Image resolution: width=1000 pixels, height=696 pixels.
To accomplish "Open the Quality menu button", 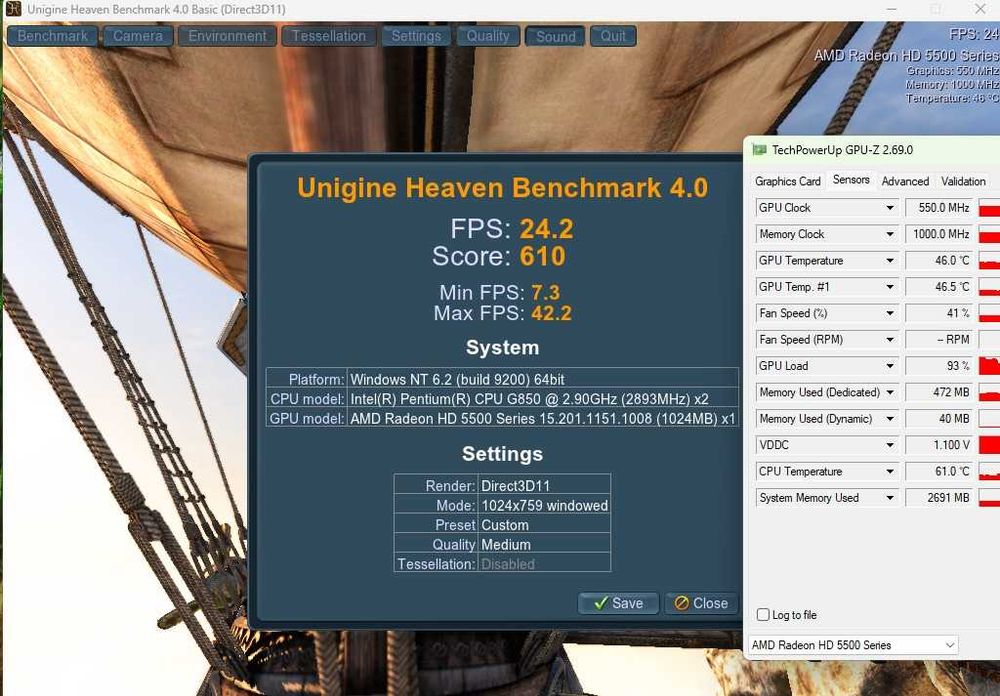I will (488, 36).
